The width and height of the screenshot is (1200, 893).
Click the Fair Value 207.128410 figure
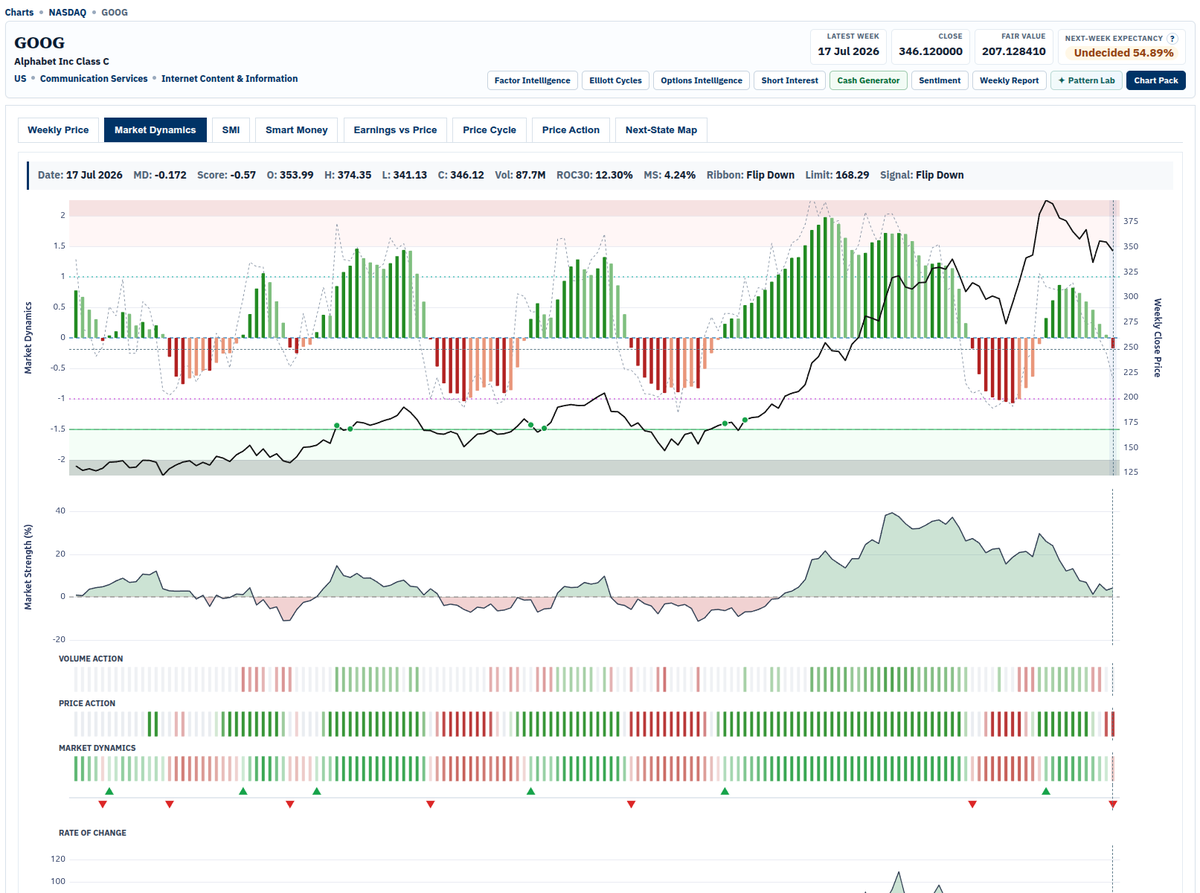(1012, 51)
